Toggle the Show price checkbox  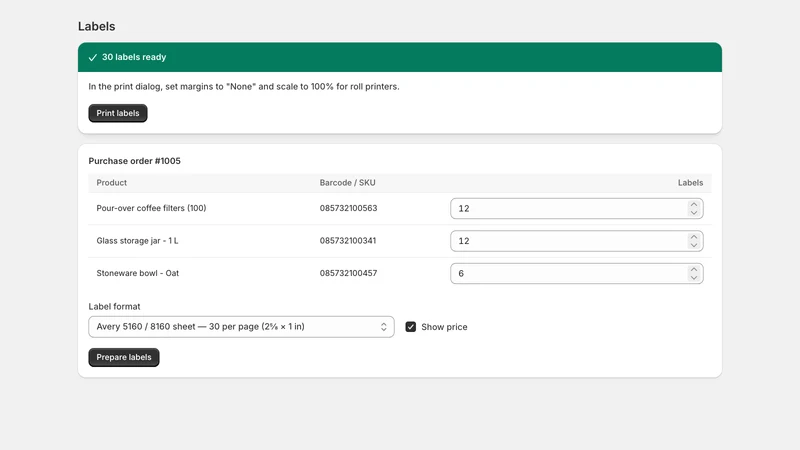point(411,327)
